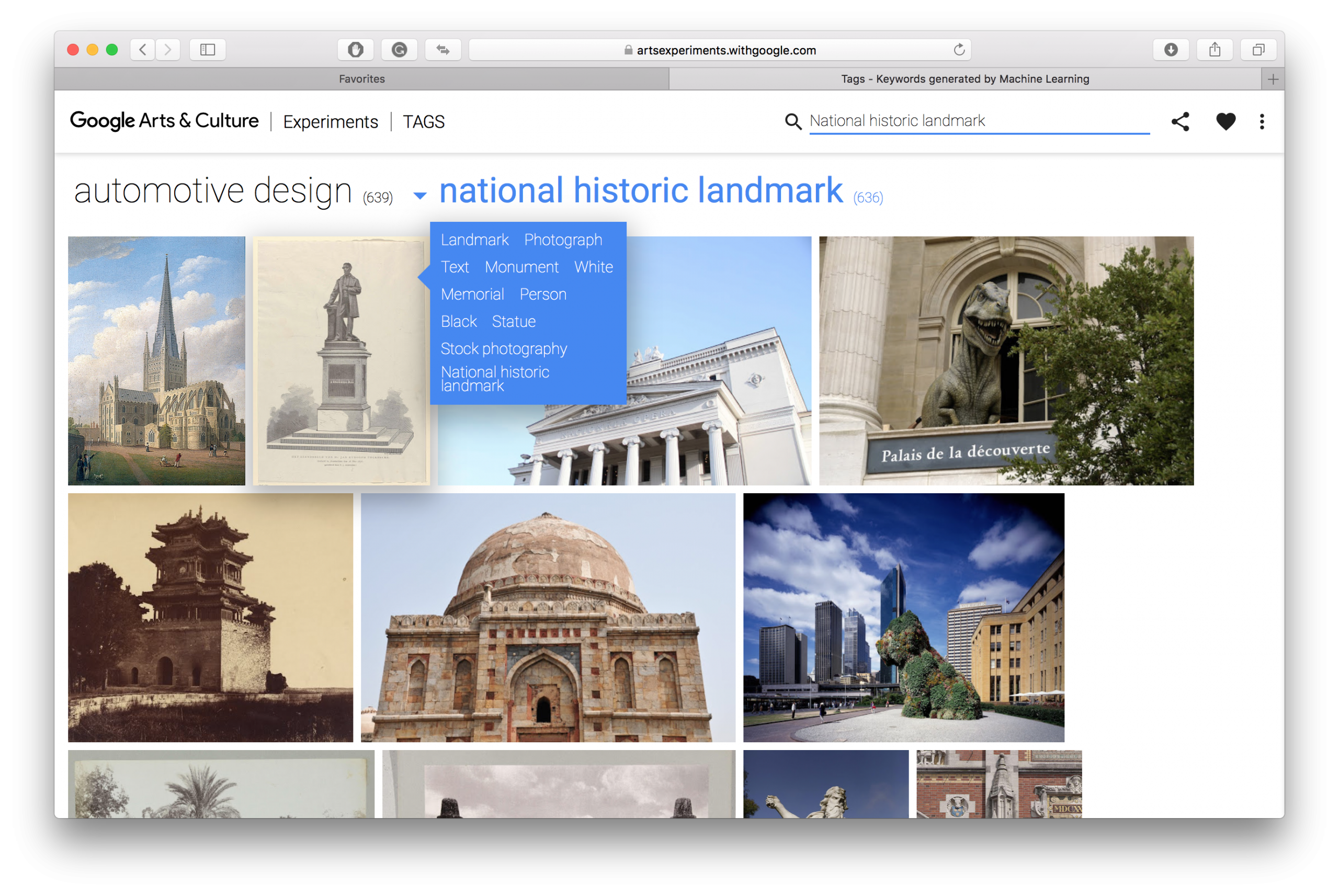Viewport: 1339px width, 896px height.
Task: Add a new tab with plus button
Action: pos(1273,79)
